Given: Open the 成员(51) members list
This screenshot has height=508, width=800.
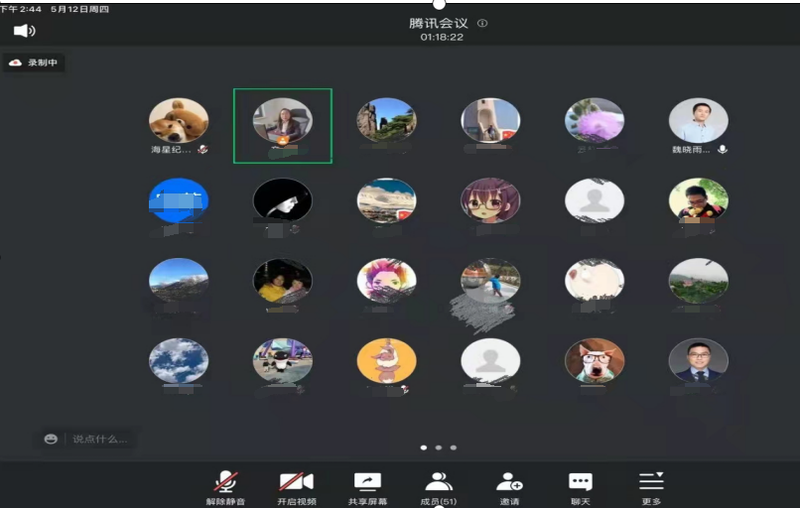Looking at the screenshot, I should click(438, 481).
